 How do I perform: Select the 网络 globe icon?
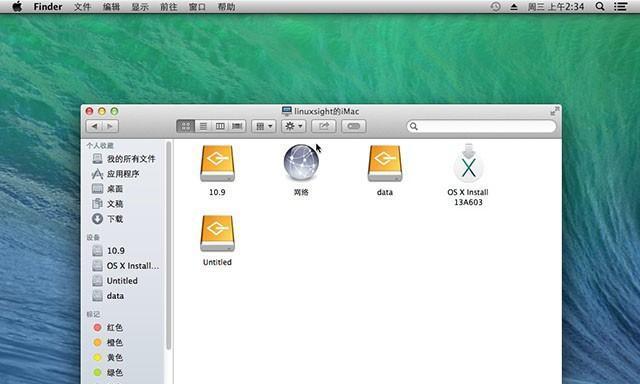pyautogui.click(x=301, y=162)
